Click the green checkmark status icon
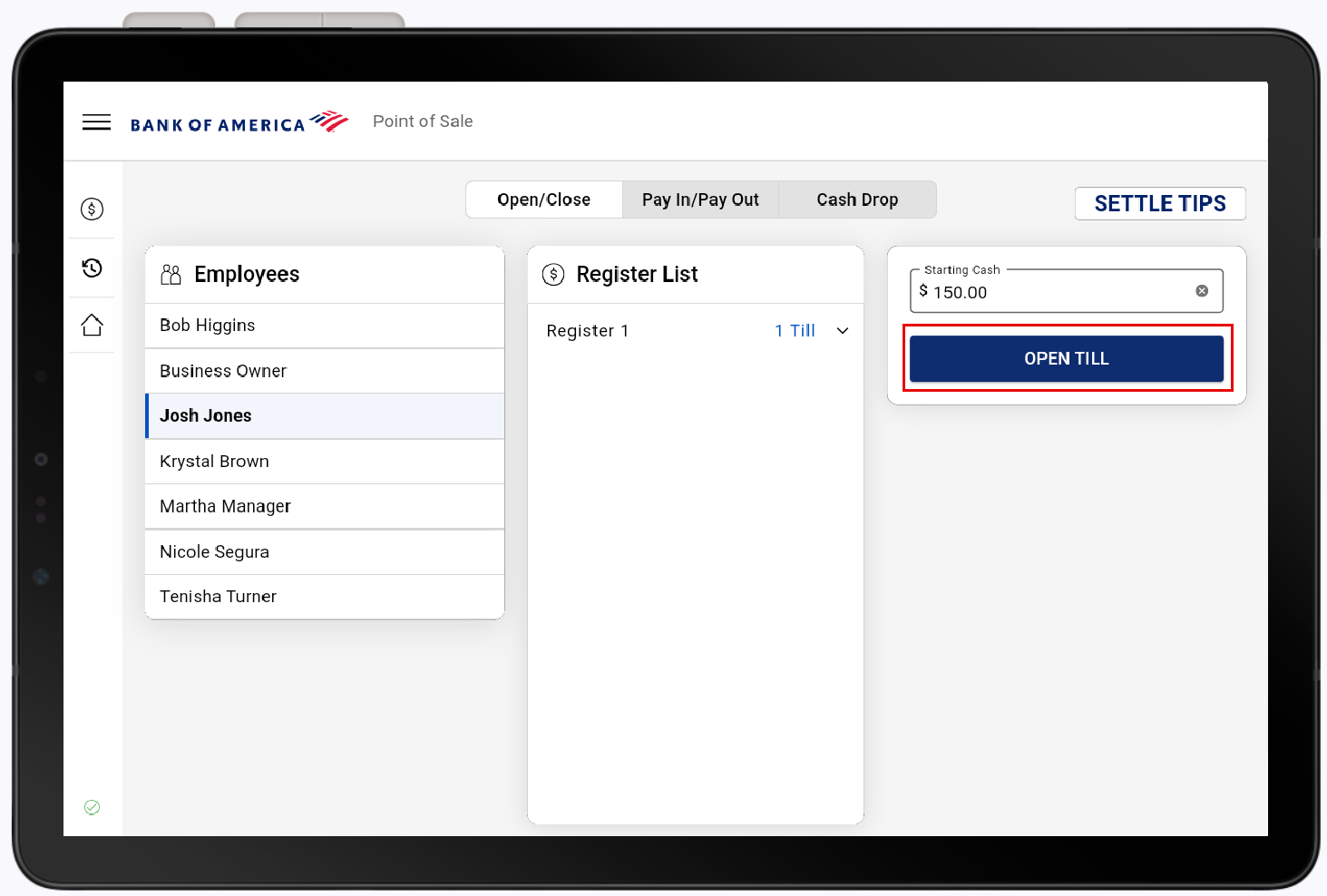The width and height of the screenshot is (1327, 896). (x=92, y=807)
